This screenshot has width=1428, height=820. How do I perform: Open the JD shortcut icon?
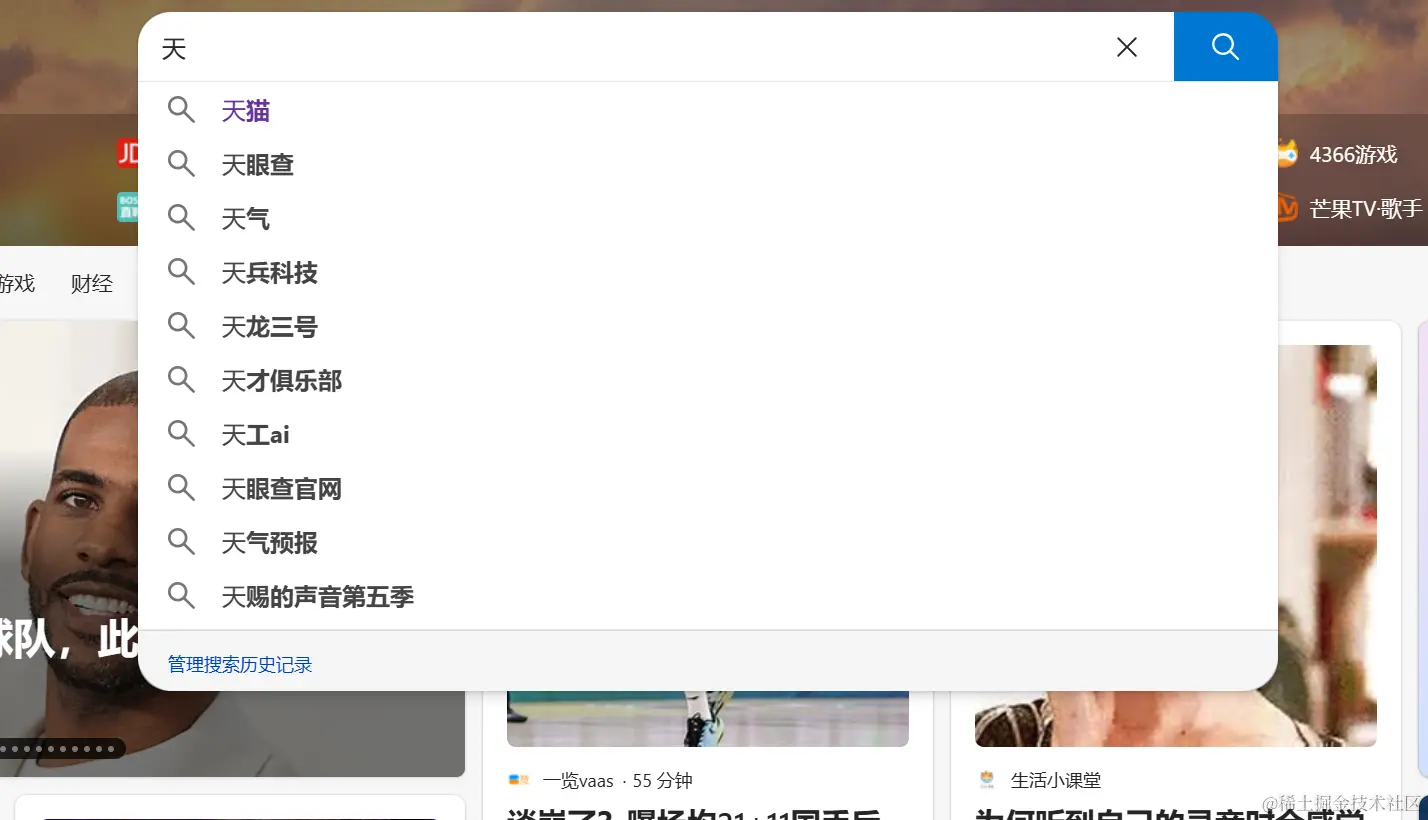point(128,153)
